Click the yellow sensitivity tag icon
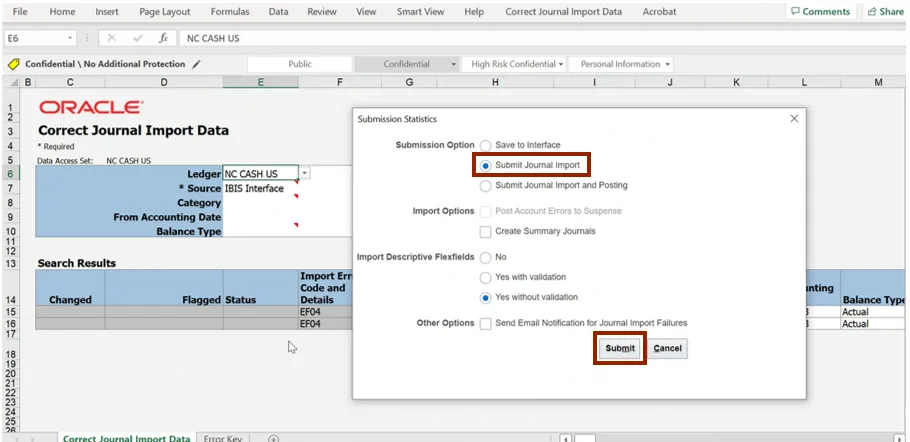910x442 pixels. 14,64
